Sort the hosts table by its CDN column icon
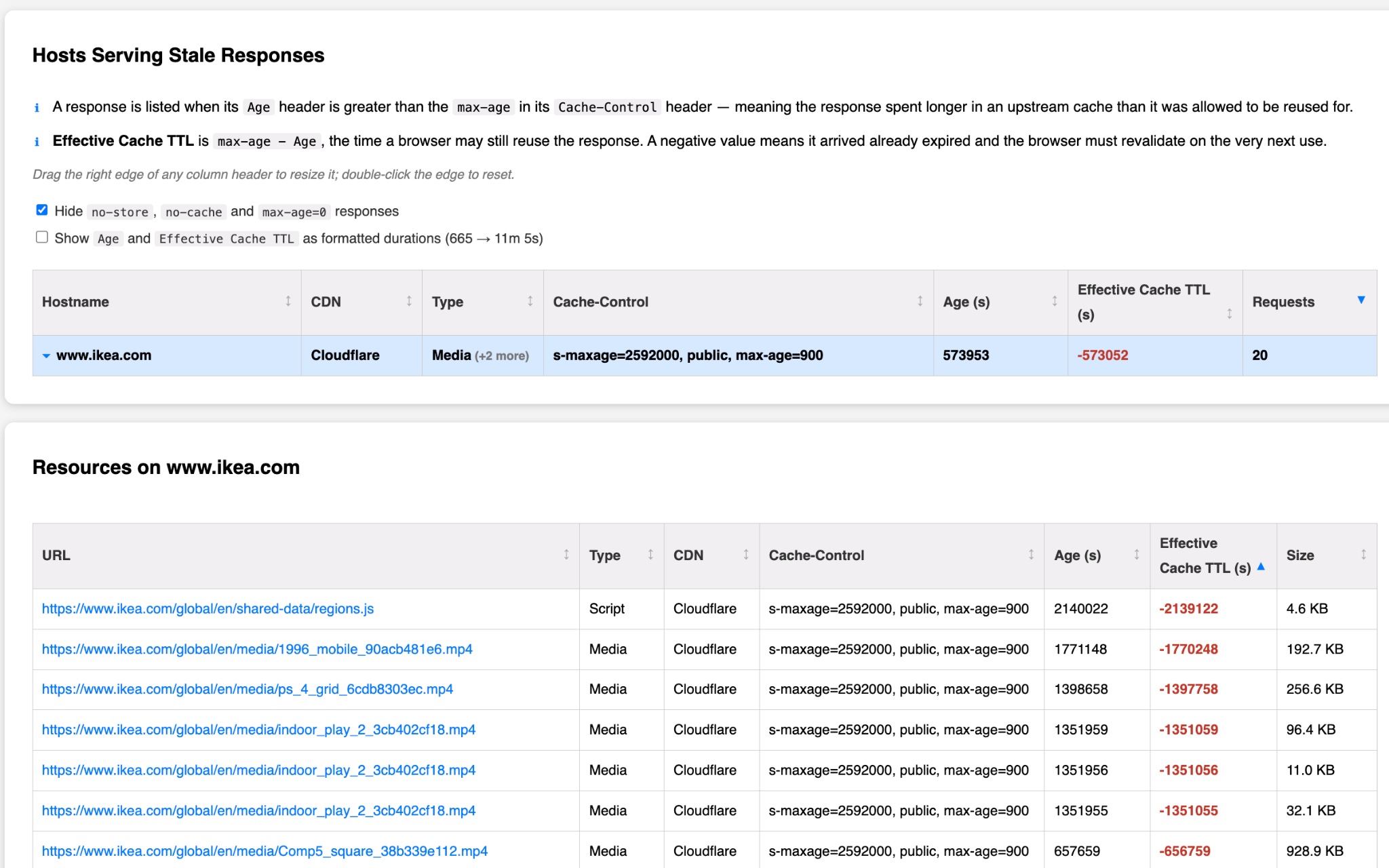1389x868 pixels. tap(409, 301)
